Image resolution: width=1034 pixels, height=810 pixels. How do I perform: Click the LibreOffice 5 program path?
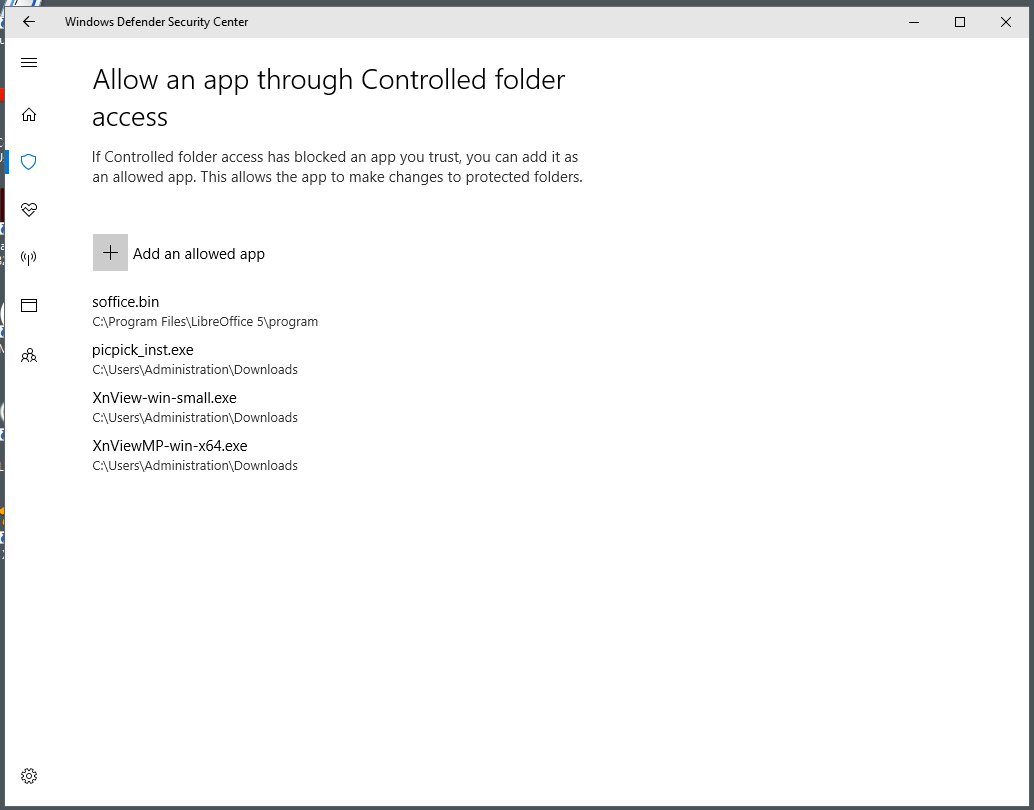[x=205, y=322]
